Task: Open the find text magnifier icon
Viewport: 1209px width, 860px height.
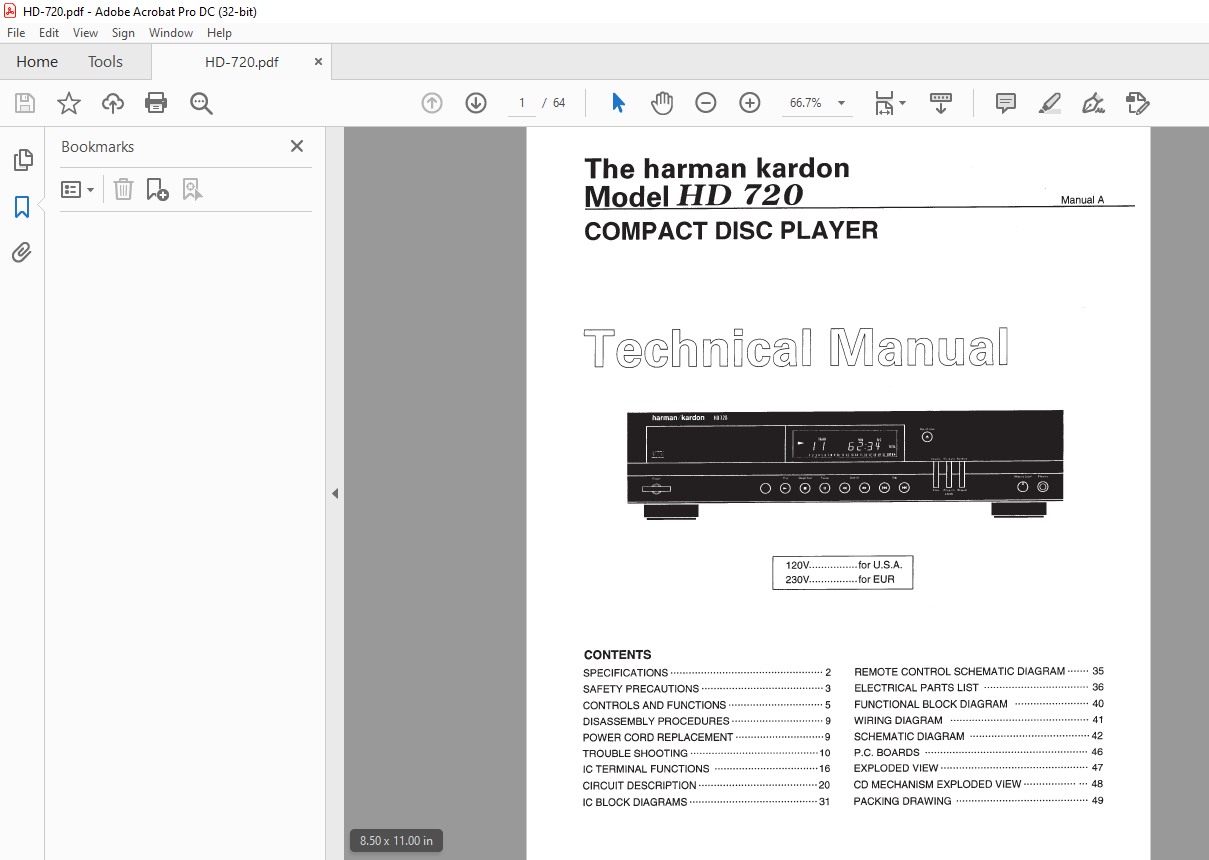Action: tap(201, 103)
